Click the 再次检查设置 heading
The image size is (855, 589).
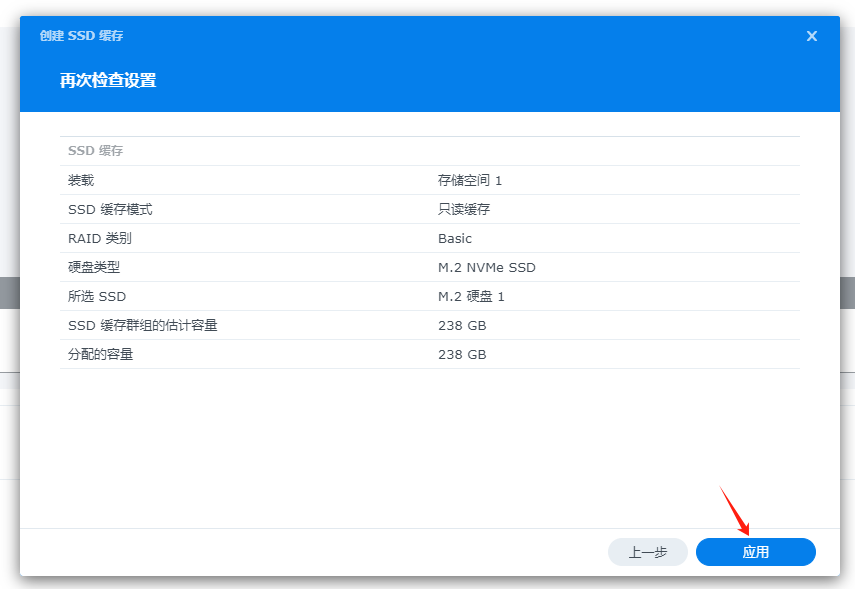108,80
